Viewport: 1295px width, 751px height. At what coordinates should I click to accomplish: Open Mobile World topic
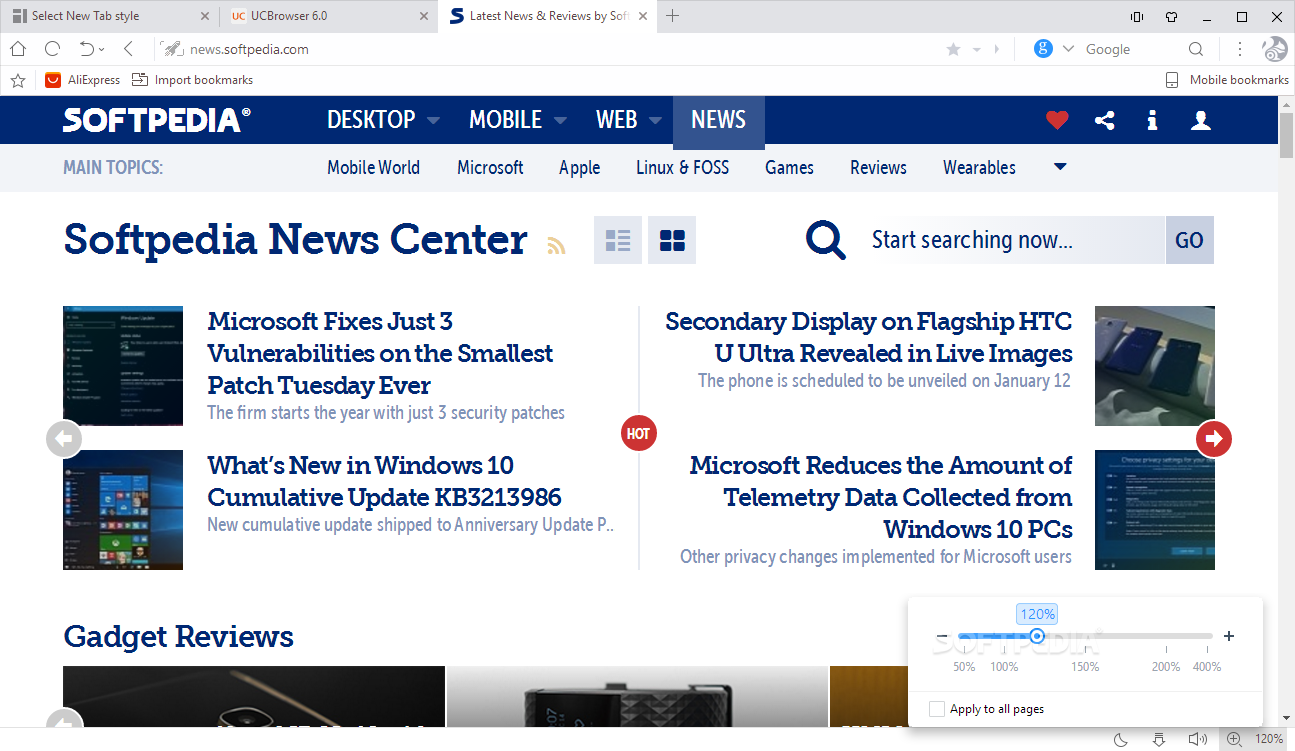(x=373, y=167)
